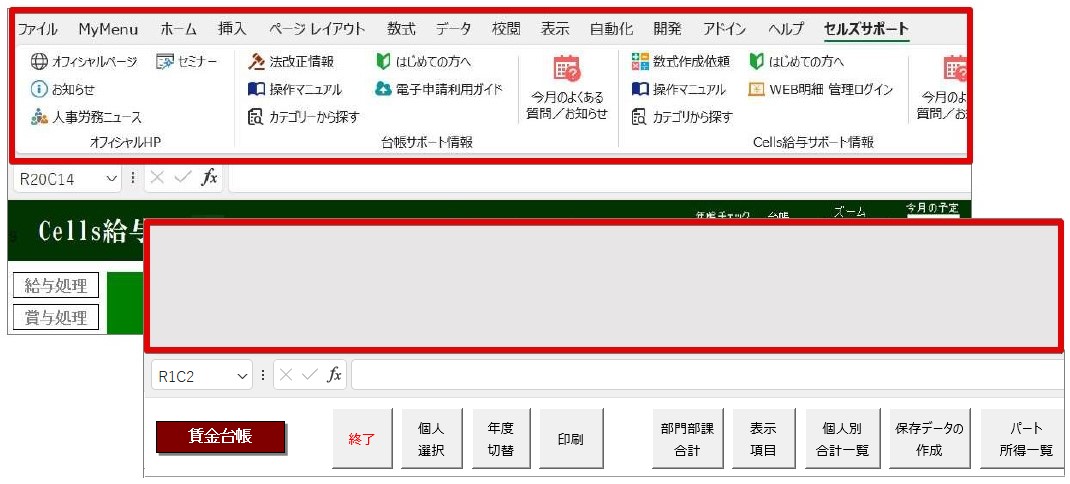Expand the R20C14 name box dropdown
The image size is (1070, 484).
111,179
